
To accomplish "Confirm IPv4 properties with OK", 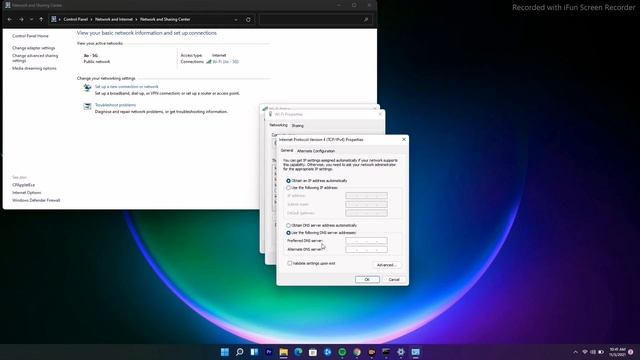I will pyautogui.click(x=367, y=280).
